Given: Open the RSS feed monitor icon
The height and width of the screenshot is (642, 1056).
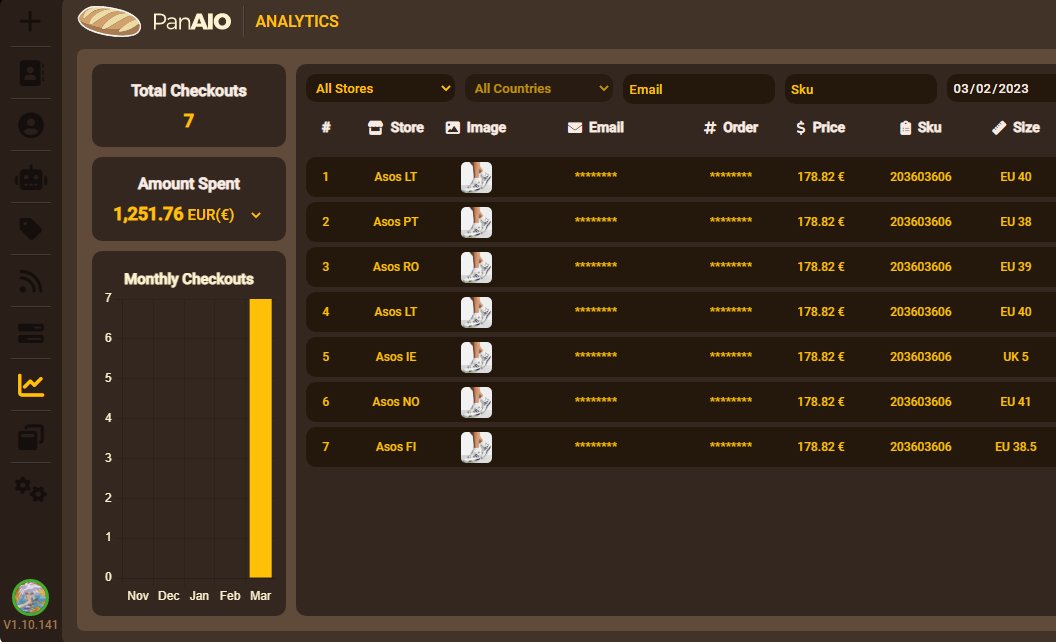Looking at the screenshot, I should point(30,282).
